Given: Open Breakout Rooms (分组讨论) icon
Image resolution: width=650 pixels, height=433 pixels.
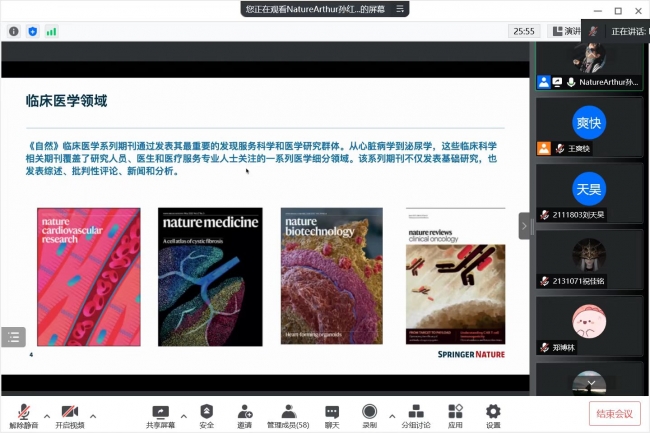Looking at the screenshot, I should [414, 416].
